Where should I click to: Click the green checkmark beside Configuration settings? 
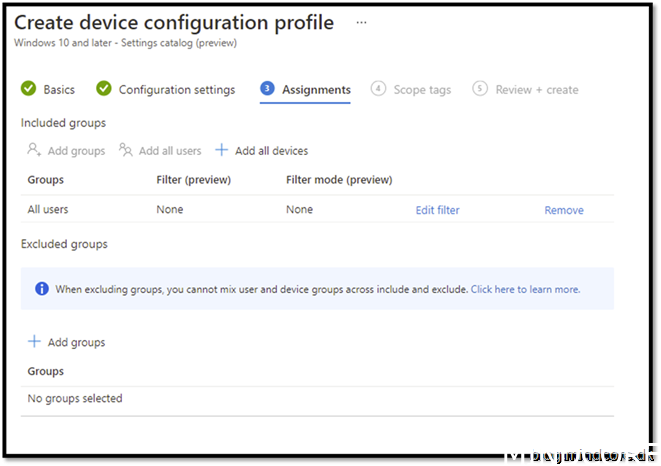[104, 89]
